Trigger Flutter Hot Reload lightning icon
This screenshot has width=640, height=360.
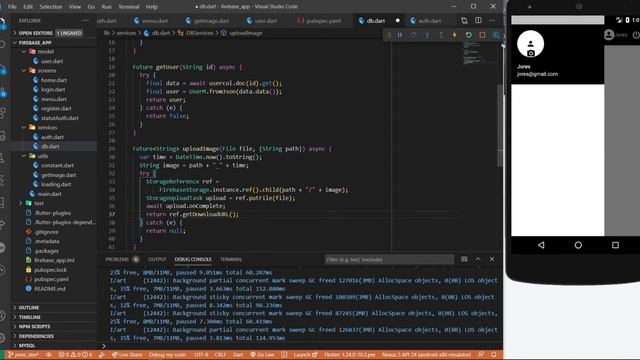point(454,35)
